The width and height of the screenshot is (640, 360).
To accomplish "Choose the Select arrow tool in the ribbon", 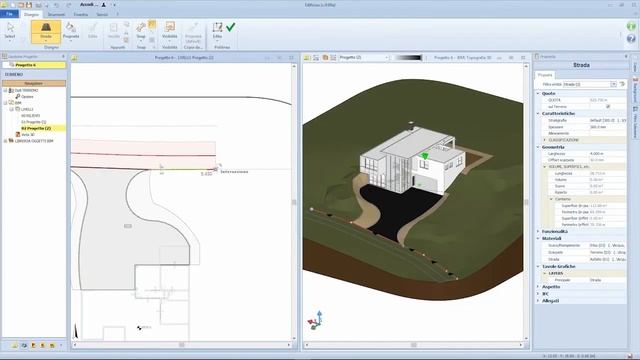I will (10, 31).
